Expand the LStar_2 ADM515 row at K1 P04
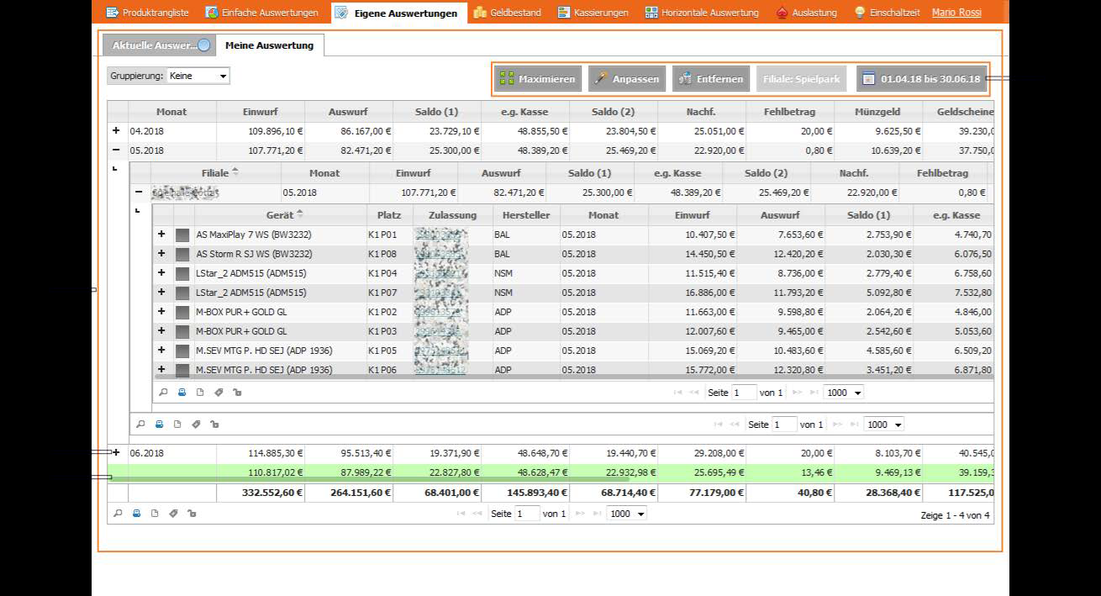The height and width of the screenshot is (596, 1101). coord(161,273)
